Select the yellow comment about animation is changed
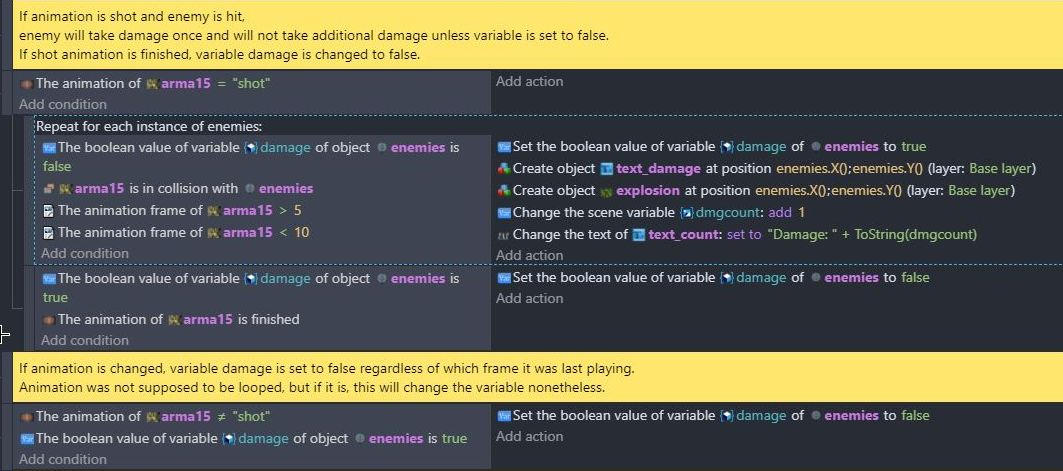Viewport: 1063px width, 471px height. point(537,378)
